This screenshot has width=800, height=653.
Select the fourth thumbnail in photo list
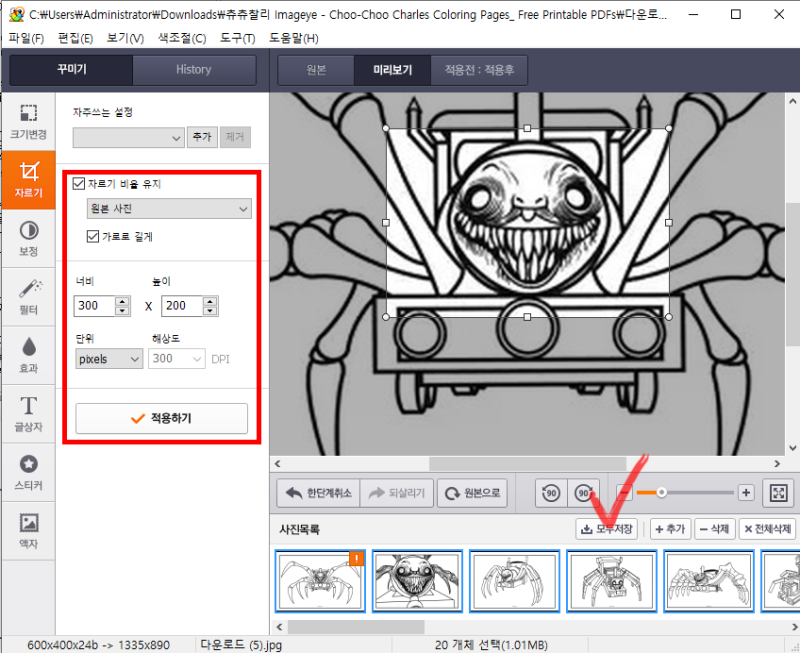point(612,581)
